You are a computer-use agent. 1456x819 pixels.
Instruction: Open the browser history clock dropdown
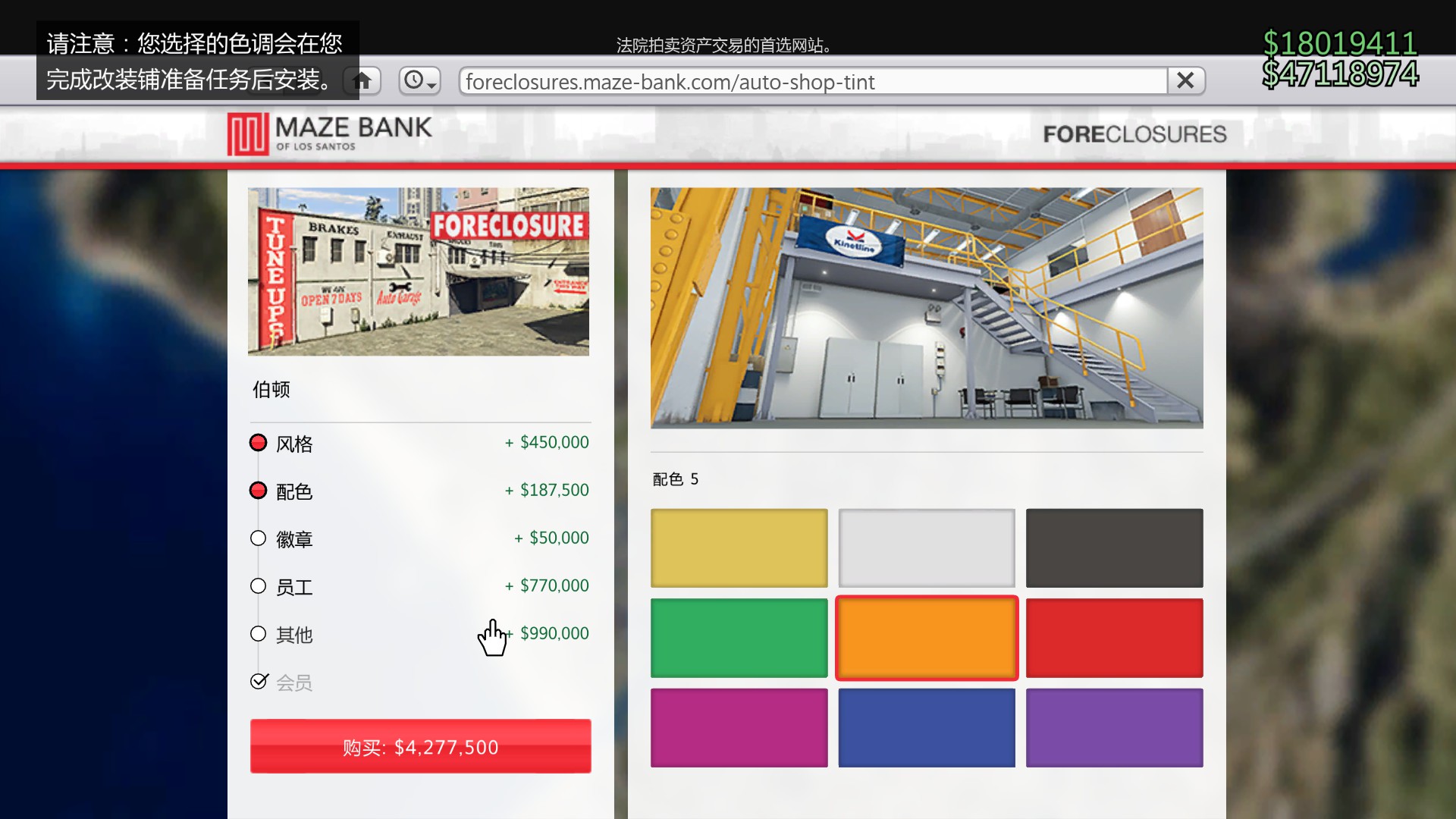pos(420,80)
